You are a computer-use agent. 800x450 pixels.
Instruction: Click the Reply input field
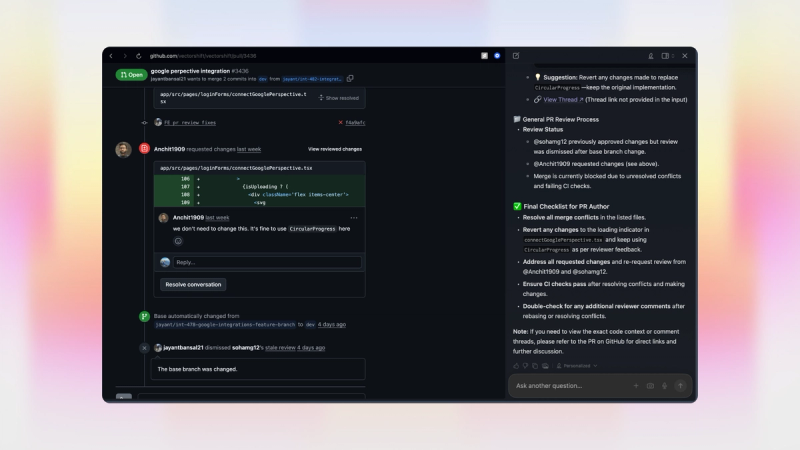[267, 262]
